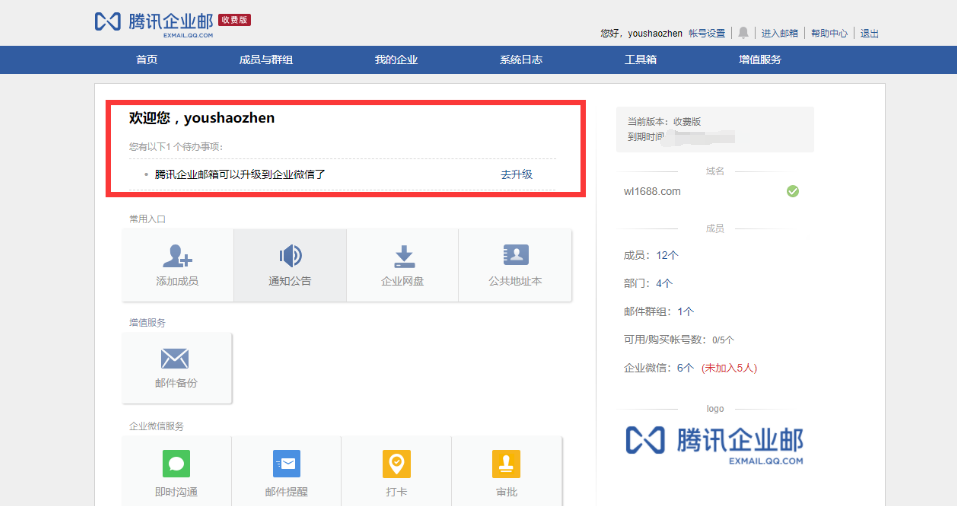Click welcome heading 欢迎您, youshaozhen
This screenshot has width=957, height=508.
tap(201, 118)
